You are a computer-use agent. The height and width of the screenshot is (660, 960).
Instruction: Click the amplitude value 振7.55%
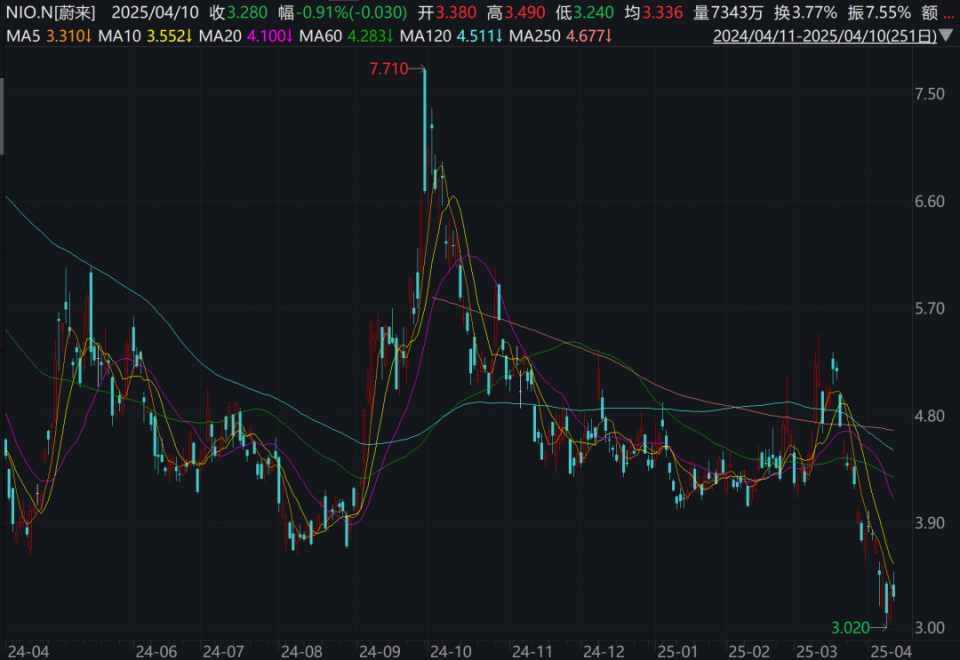point(879,12)
